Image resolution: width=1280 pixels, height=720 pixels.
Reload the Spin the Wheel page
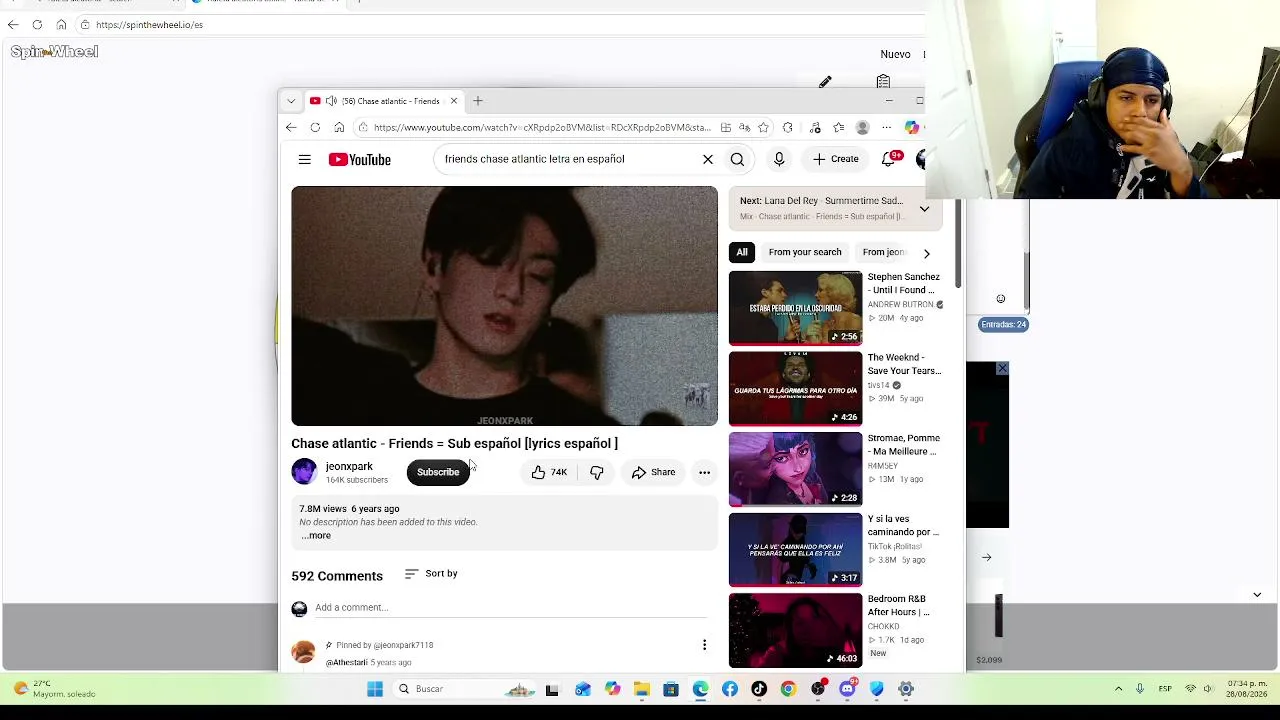37,25
